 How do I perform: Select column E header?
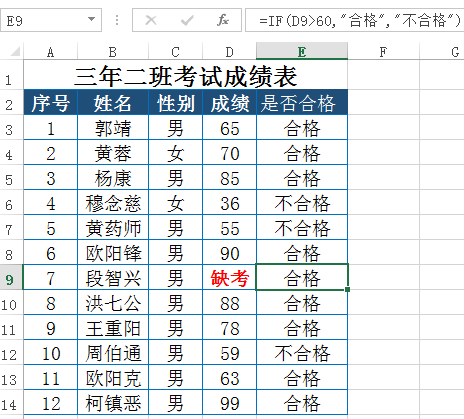tap(302, 52)
